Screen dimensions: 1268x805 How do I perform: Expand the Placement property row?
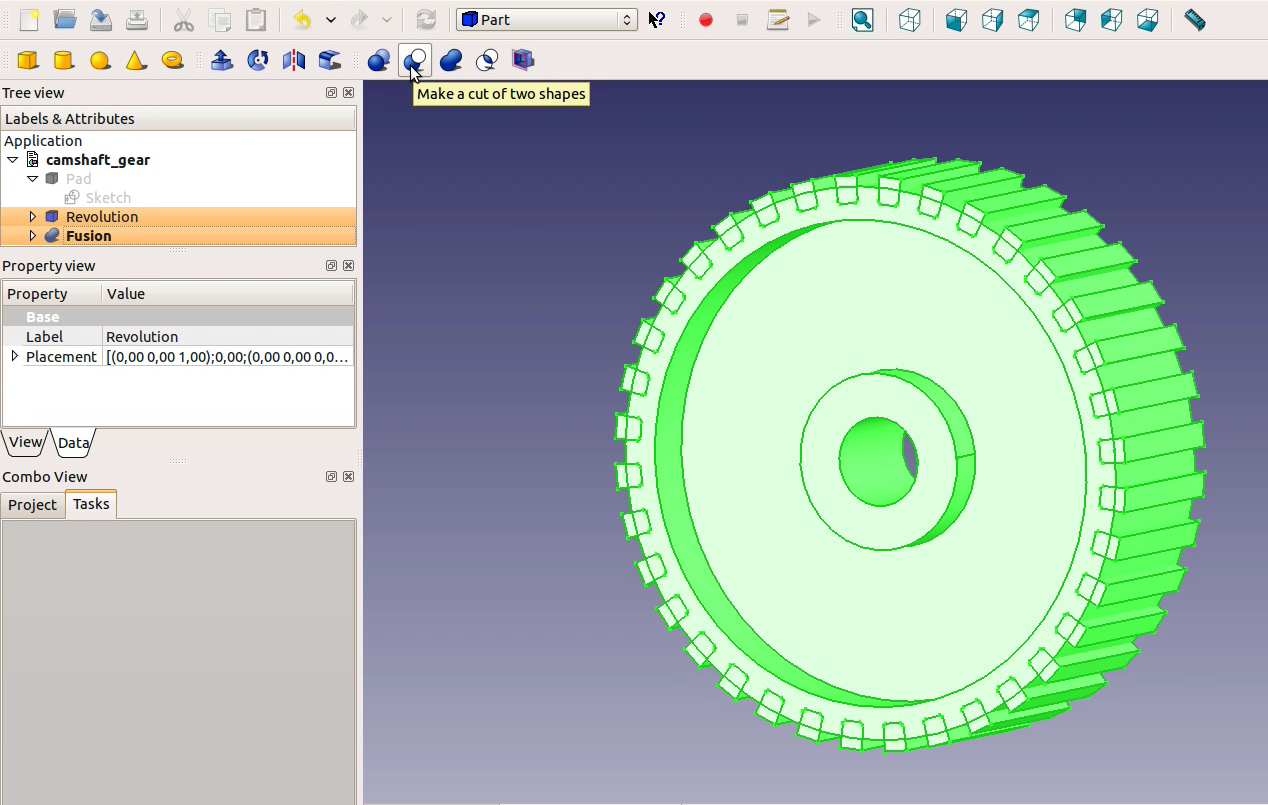coord(13,356)
